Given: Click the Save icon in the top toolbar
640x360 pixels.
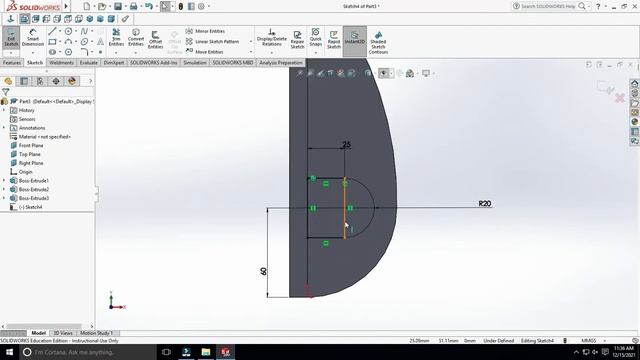Looking at the screenshot, I should point(118,6).
